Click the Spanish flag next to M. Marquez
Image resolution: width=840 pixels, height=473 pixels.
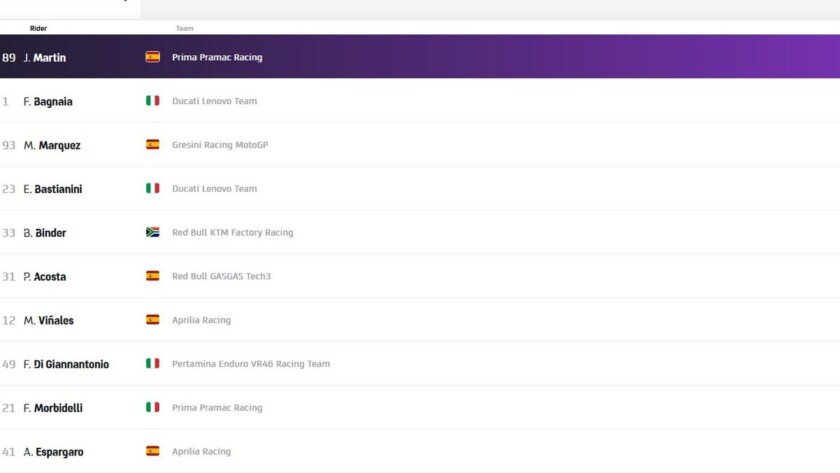[x=152, y=145]
